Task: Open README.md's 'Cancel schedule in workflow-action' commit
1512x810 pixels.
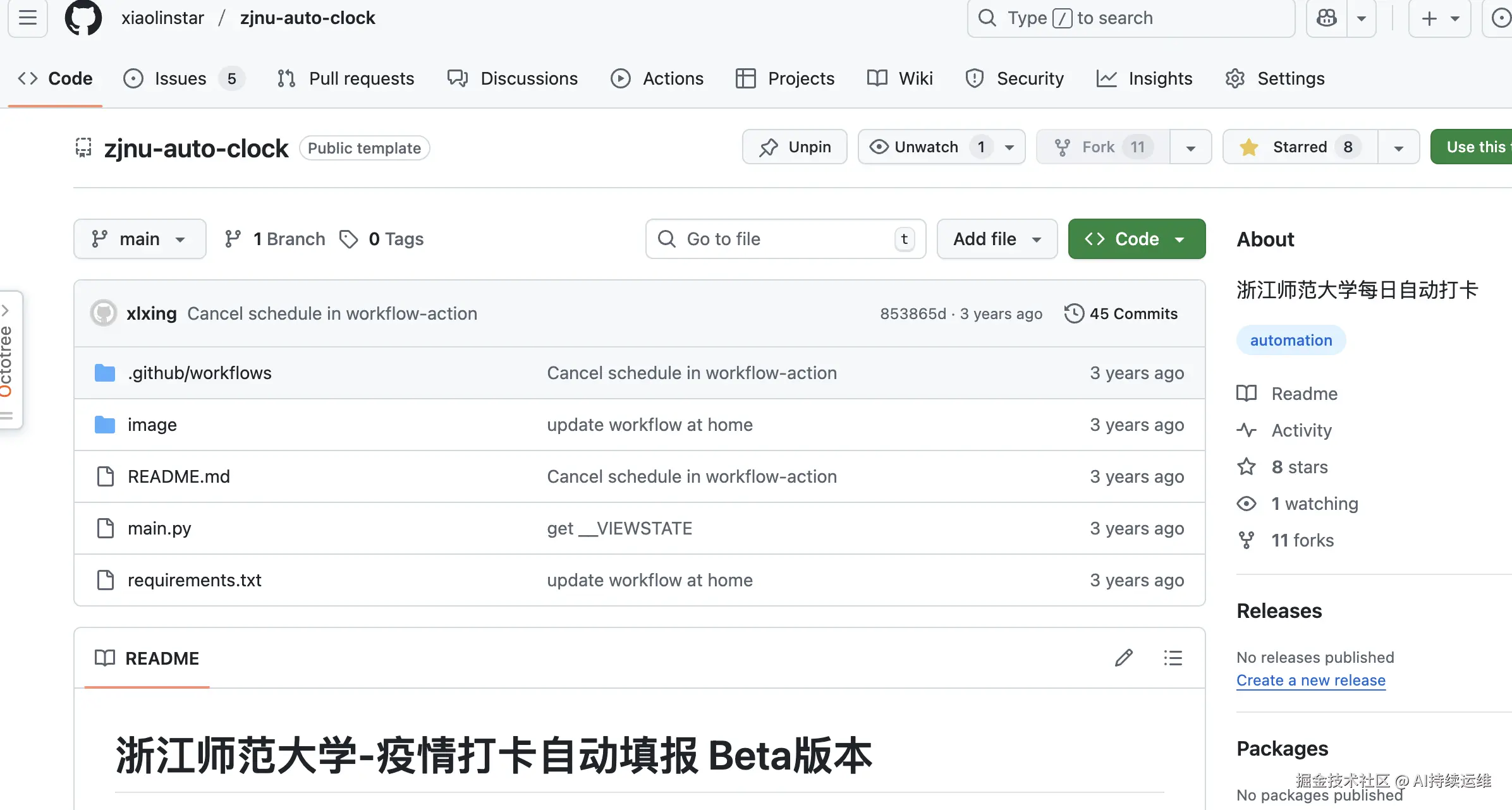Action: tap(692, 476)
